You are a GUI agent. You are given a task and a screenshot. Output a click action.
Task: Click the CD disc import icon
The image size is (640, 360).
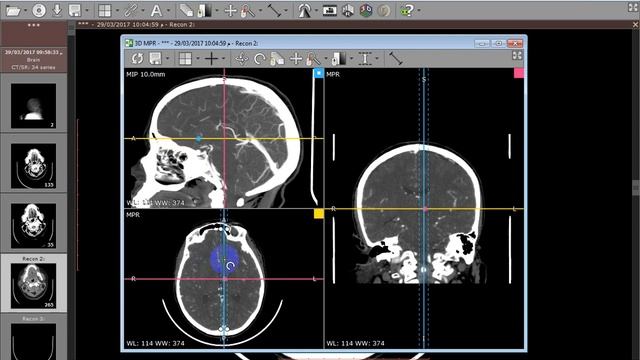pos(39,10)
